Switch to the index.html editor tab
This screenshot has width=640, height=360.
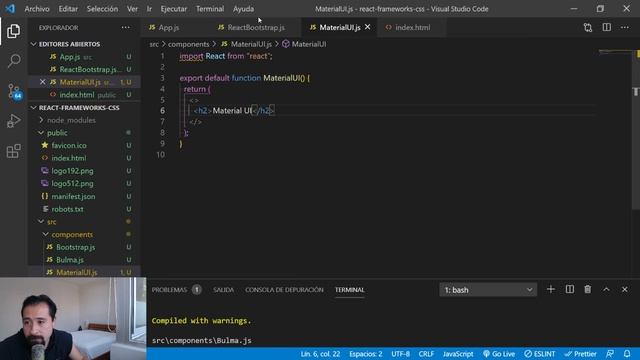[x=412, y=27]
